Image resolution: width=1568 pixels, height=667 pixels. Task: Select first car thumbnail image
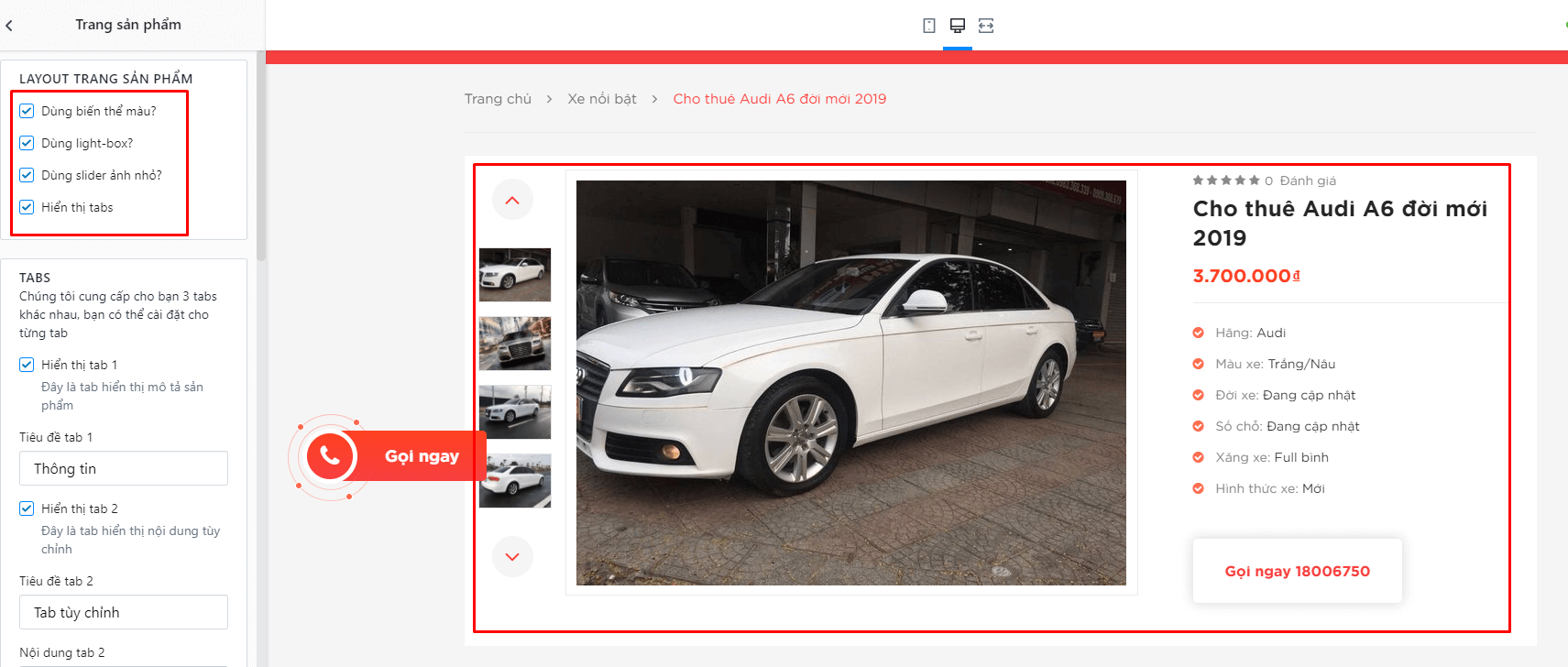coord(515,275)
